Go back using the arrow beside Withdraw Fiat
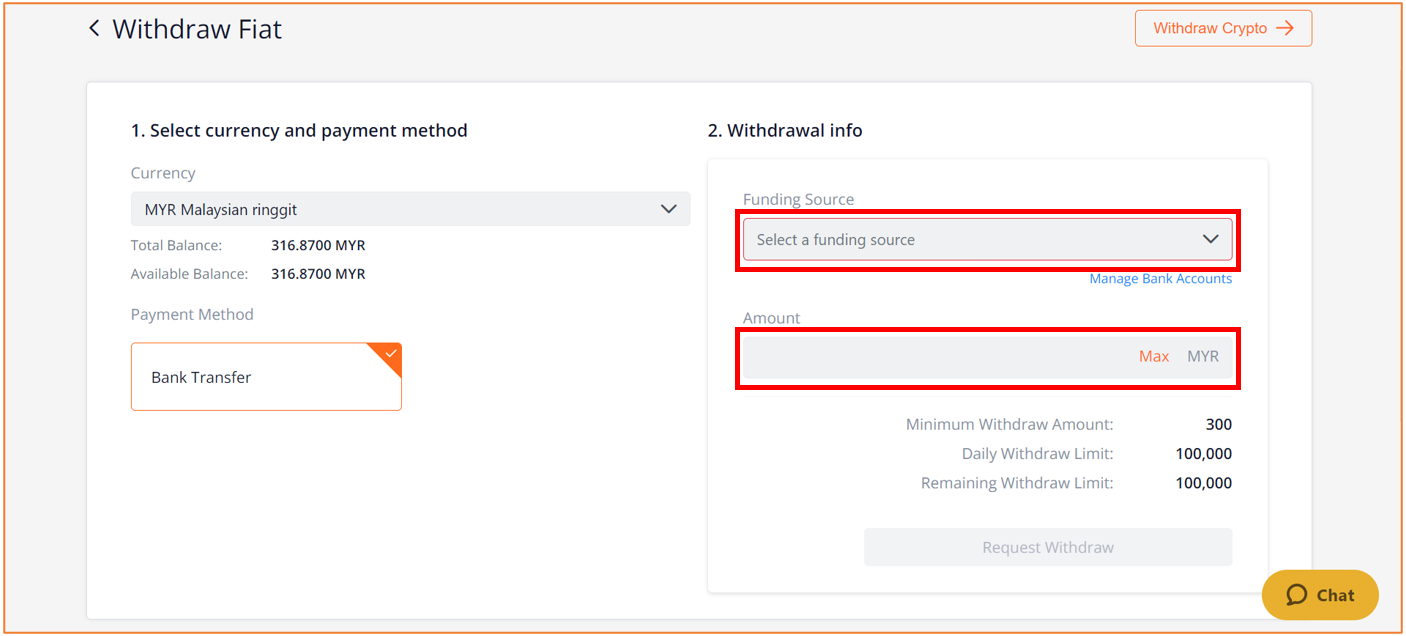 pos(94,28)
